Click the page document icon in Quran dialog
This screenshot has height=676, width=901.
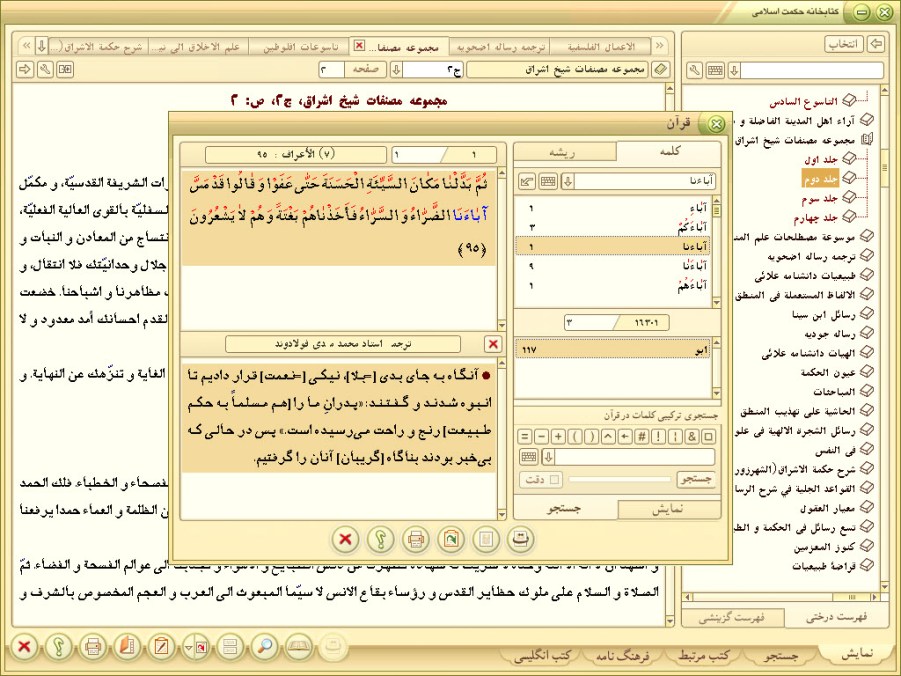(486, 539)
